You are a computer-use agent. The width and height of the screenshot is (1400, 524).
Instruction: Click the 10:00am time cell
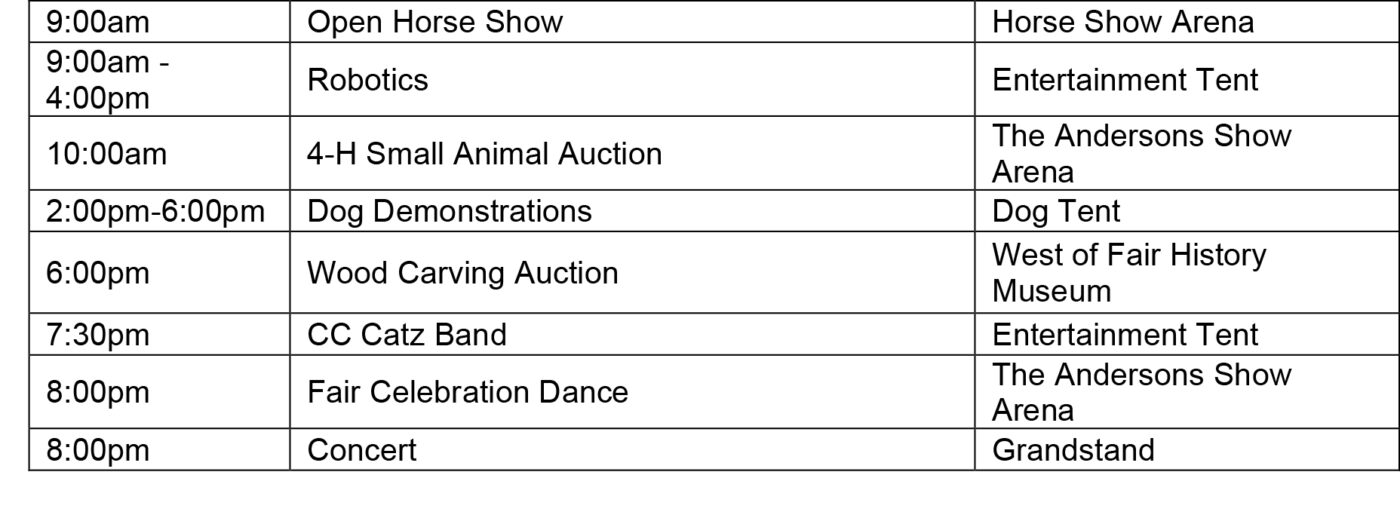(107, 154)
